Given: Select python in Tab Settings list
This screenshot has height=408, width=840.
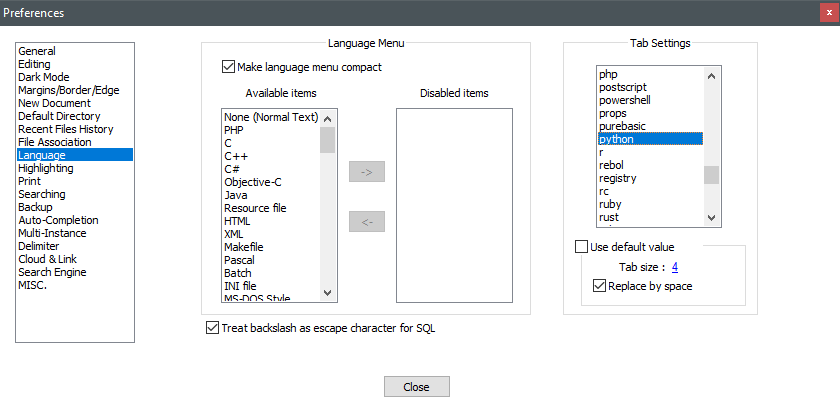Looking at the screenshot, I should [650, 139].
